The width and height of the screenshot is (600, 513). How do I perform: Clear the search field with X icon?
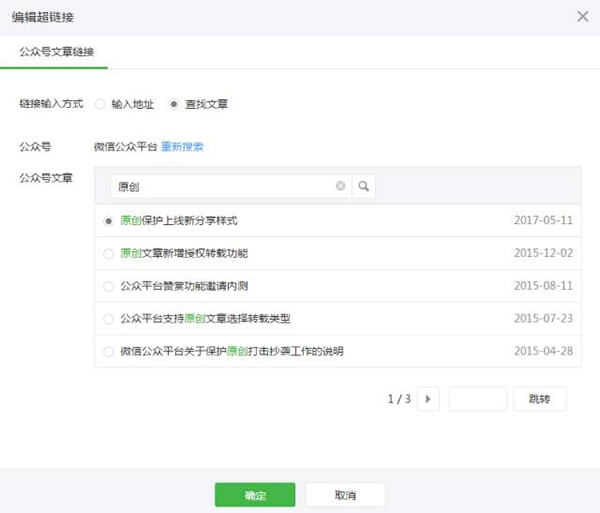pos(340,186)
